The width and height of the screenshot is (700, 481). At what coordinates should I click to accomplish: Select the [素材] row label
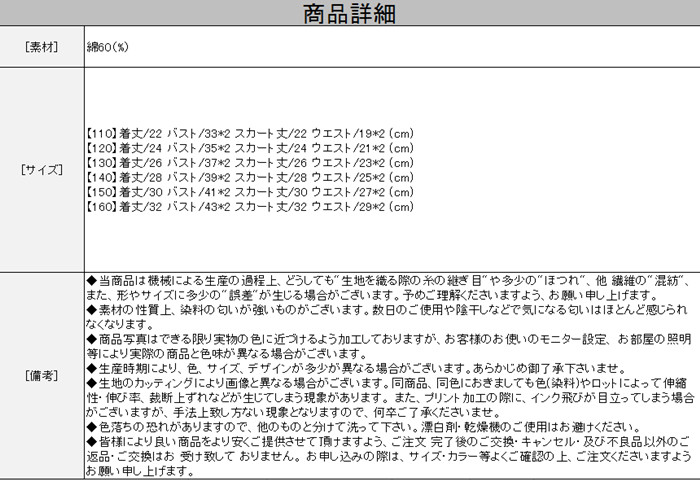point(42,47)
